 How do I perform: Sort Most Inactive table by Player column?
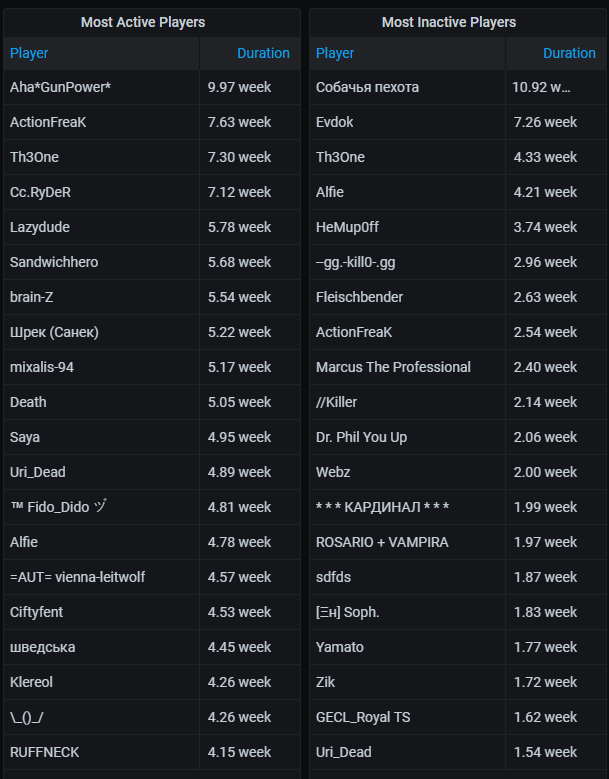pos(335,53)
